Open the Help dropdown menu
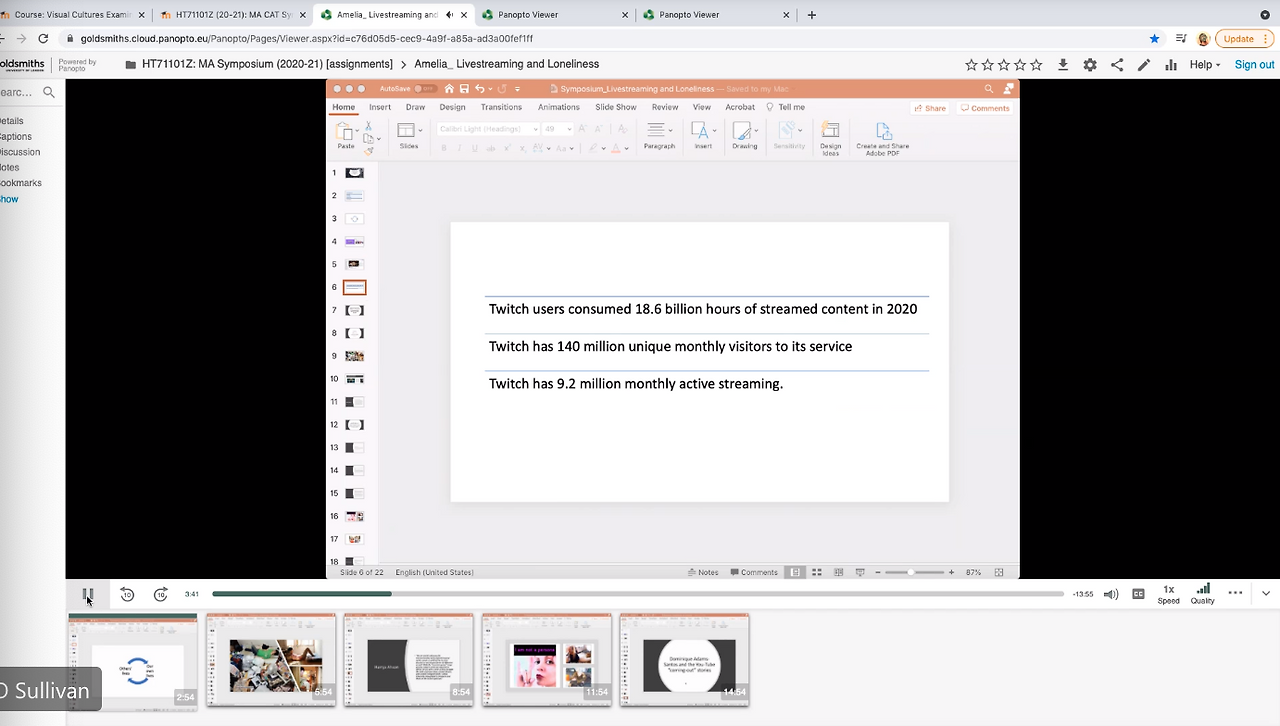The image size is (1280, 726). click(1205, 64)
